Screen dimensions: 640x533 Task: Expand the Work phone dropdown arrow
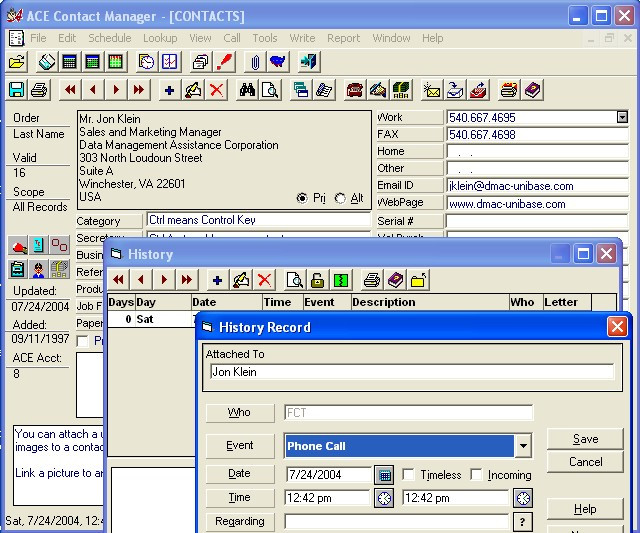pos(622,118)
